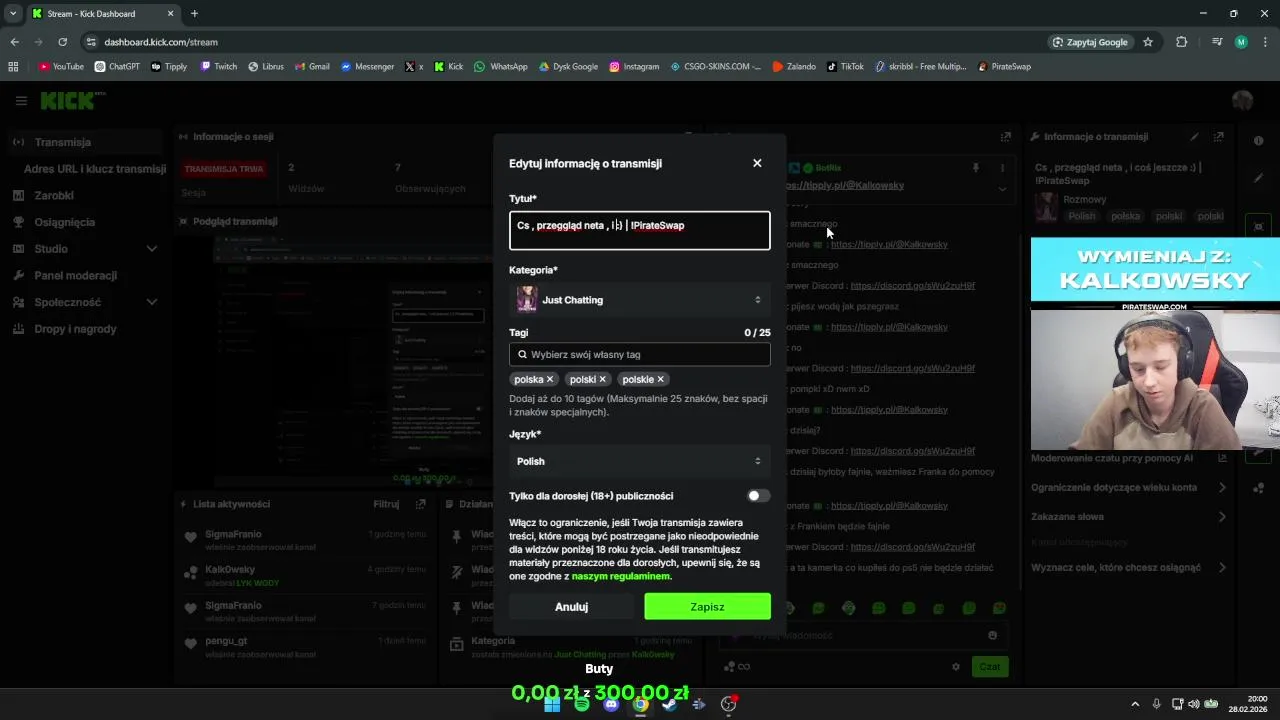This screenshot has height=720, width=1280.
Task: Open the Chrome profile avatar M
Action: [1241, 42]
